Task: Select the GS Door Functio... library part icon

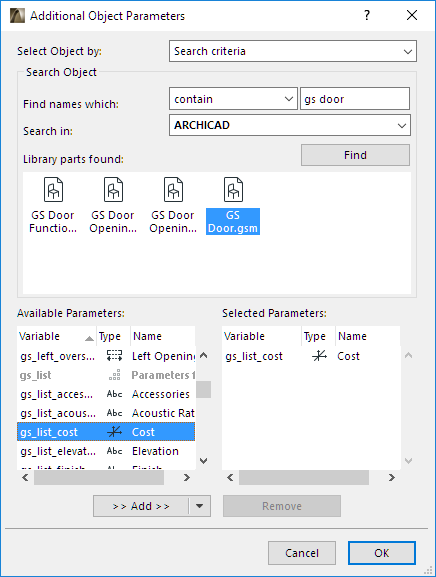Action: (53, 190)
